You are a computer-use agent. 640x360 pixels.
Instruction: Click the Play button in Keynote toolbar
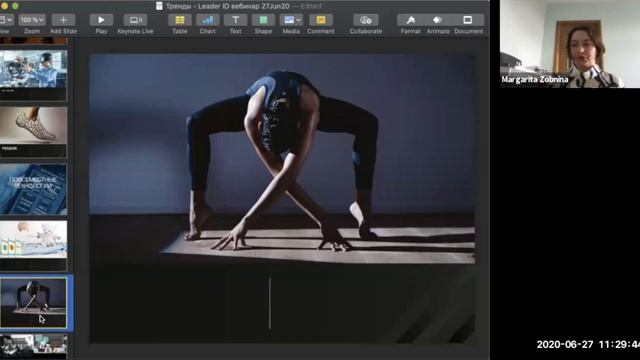point(101,20)
